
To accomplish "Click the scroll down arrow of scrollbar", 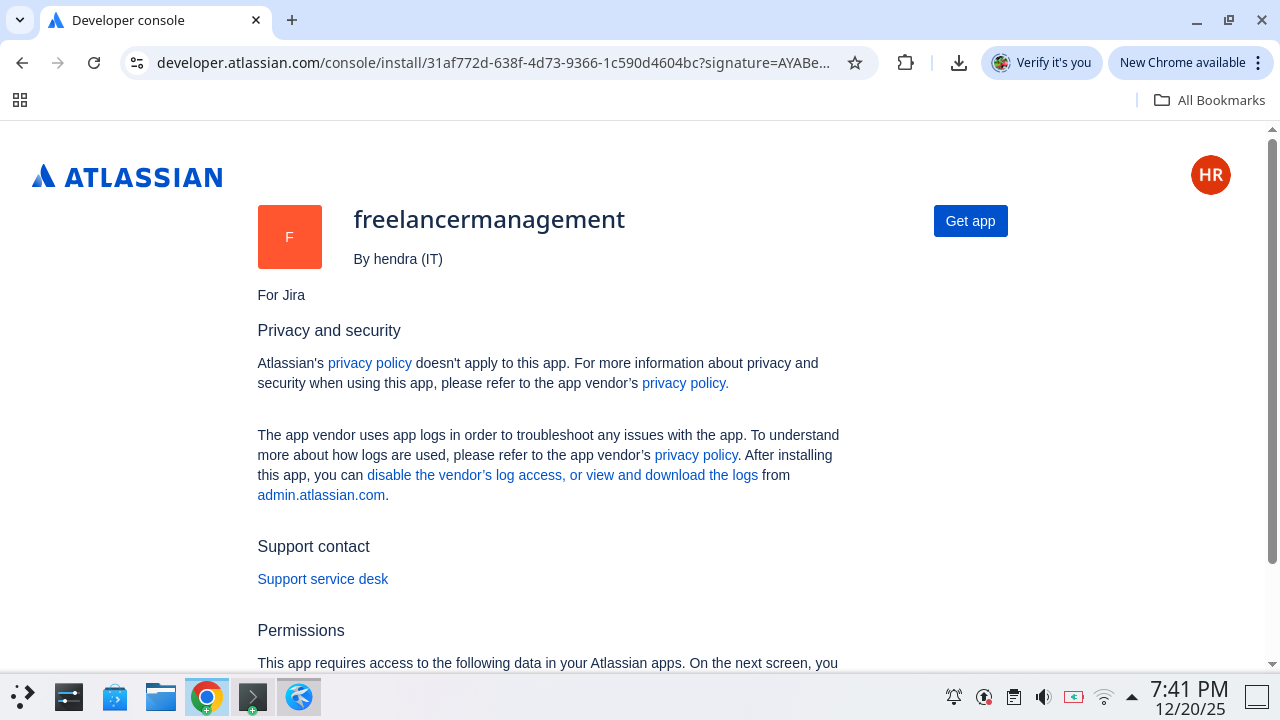I will point(1273,664).
